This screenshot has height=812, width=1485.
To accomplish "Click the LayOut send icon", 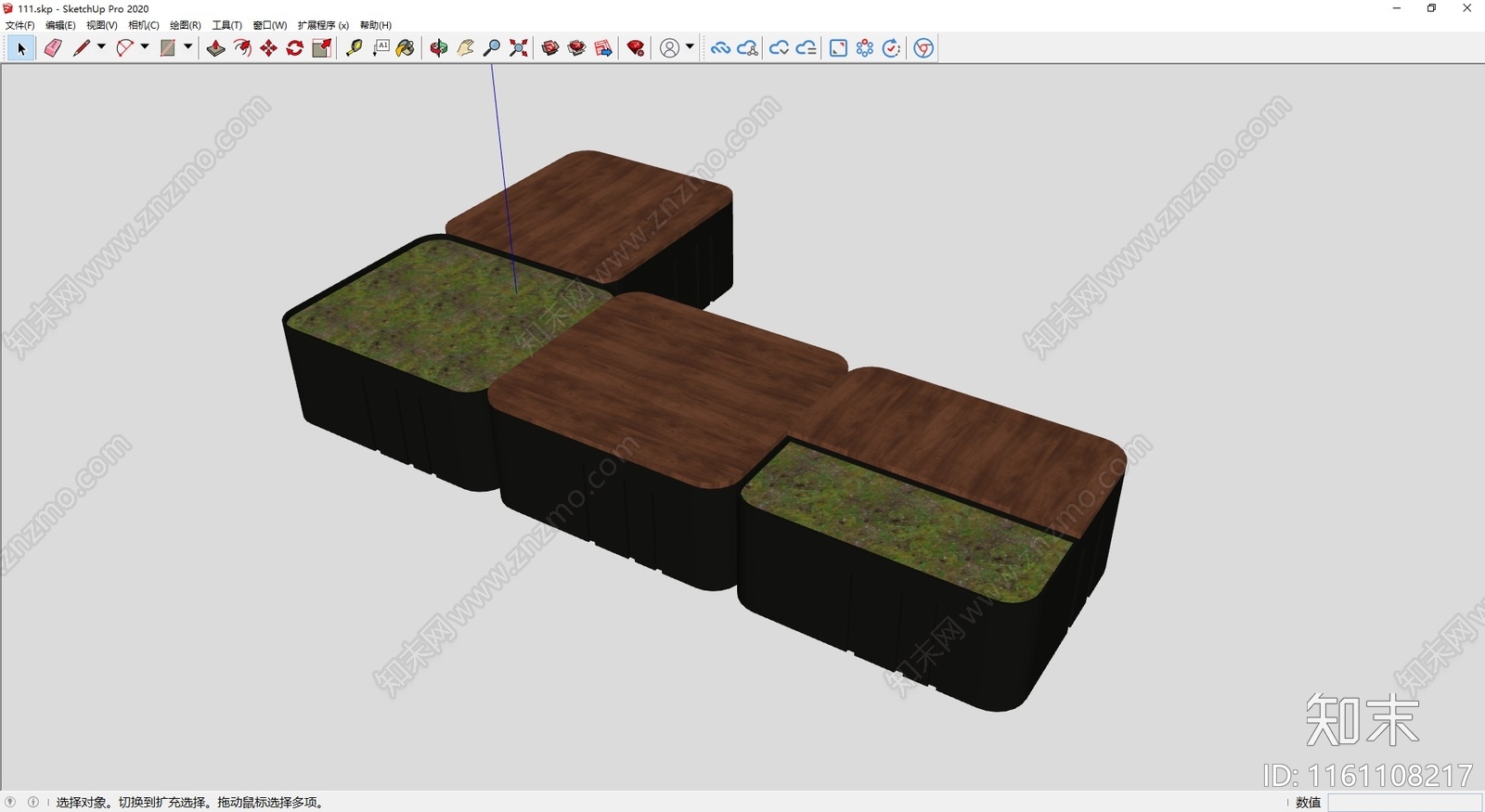I will coord(603,48).
